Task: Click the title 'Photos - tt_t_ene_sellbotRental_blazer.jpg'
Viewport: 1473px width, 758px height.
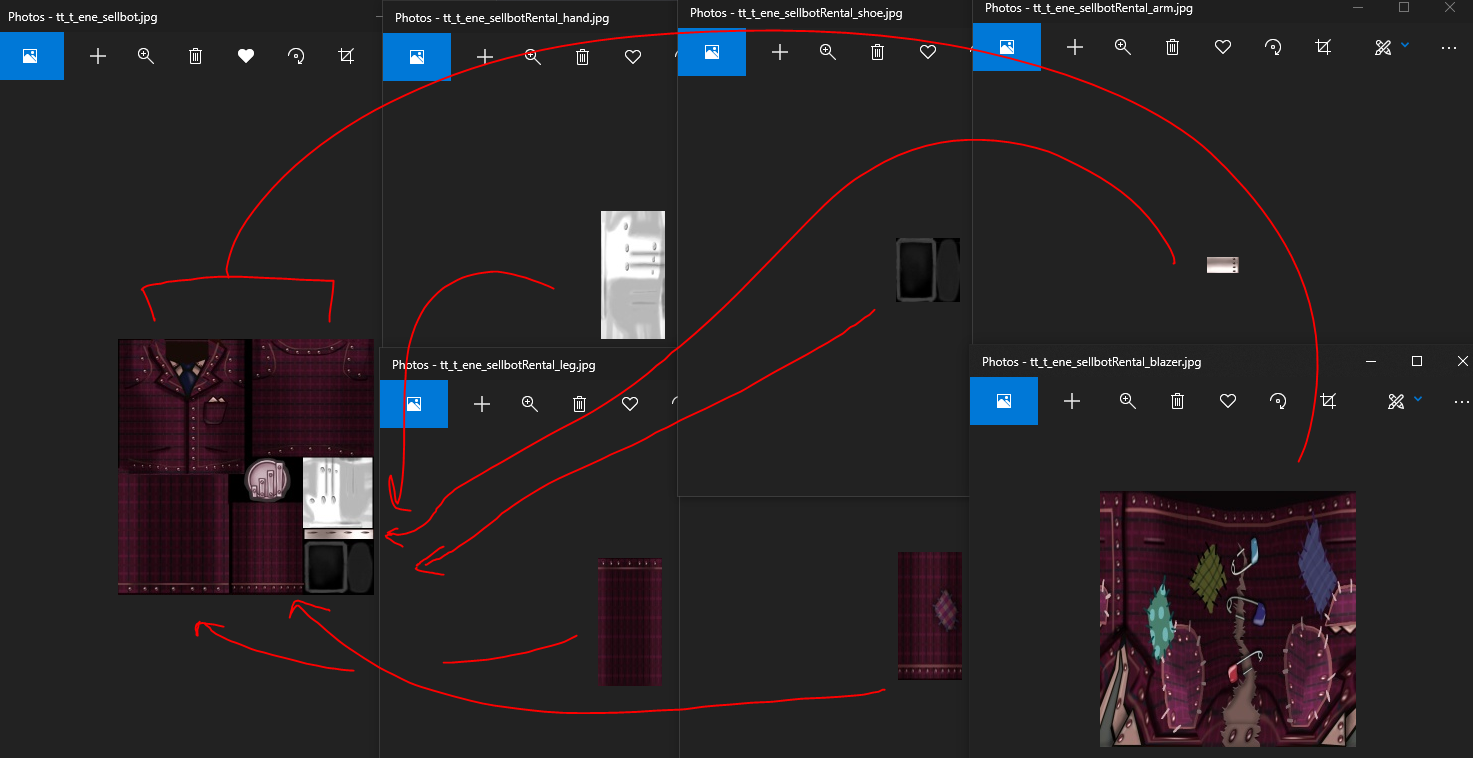Action: pos(1092,362)
